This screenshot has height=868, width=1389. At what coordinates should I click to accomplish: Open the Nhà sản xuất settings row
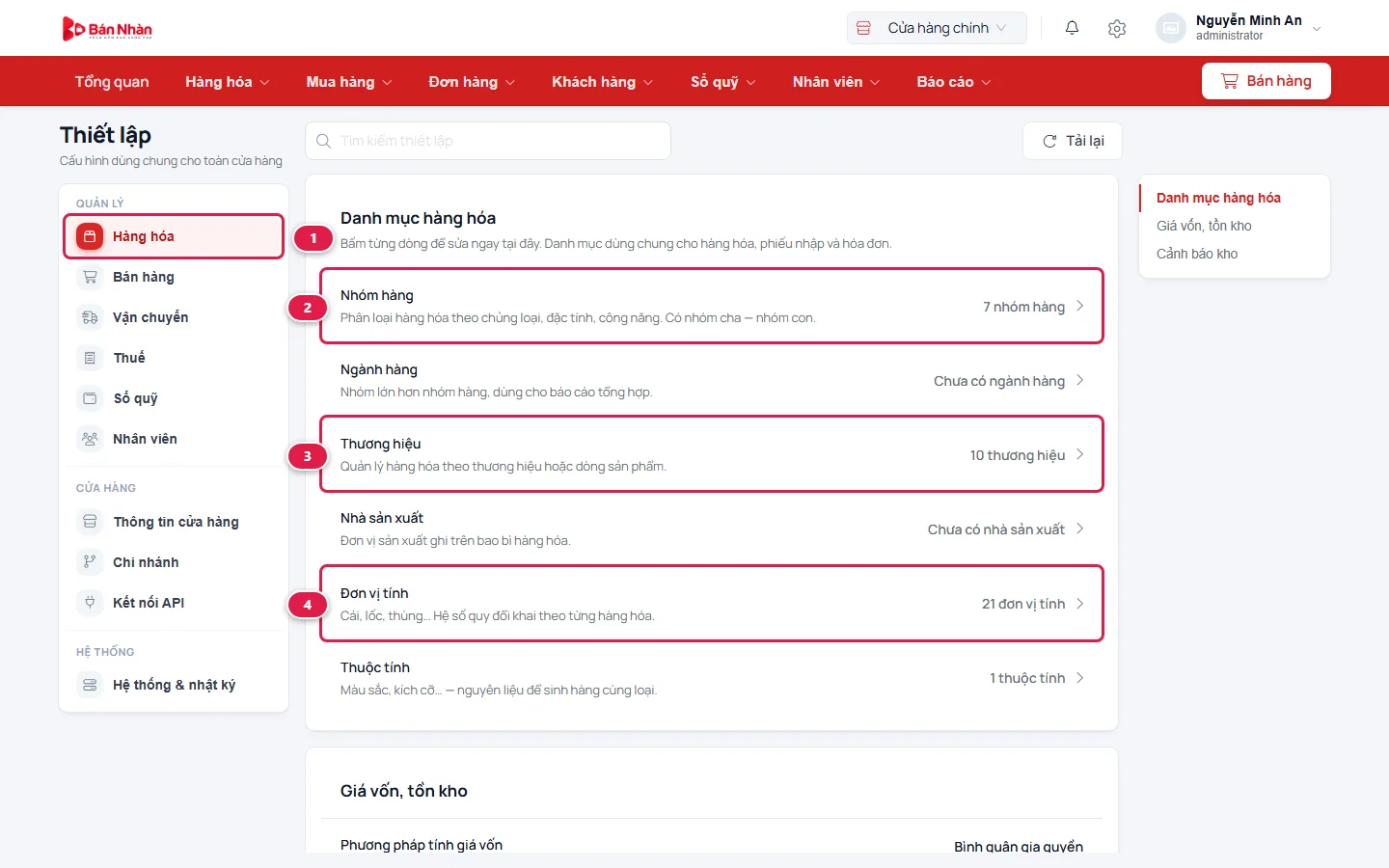pyautogui.click(x=712, y=529)
